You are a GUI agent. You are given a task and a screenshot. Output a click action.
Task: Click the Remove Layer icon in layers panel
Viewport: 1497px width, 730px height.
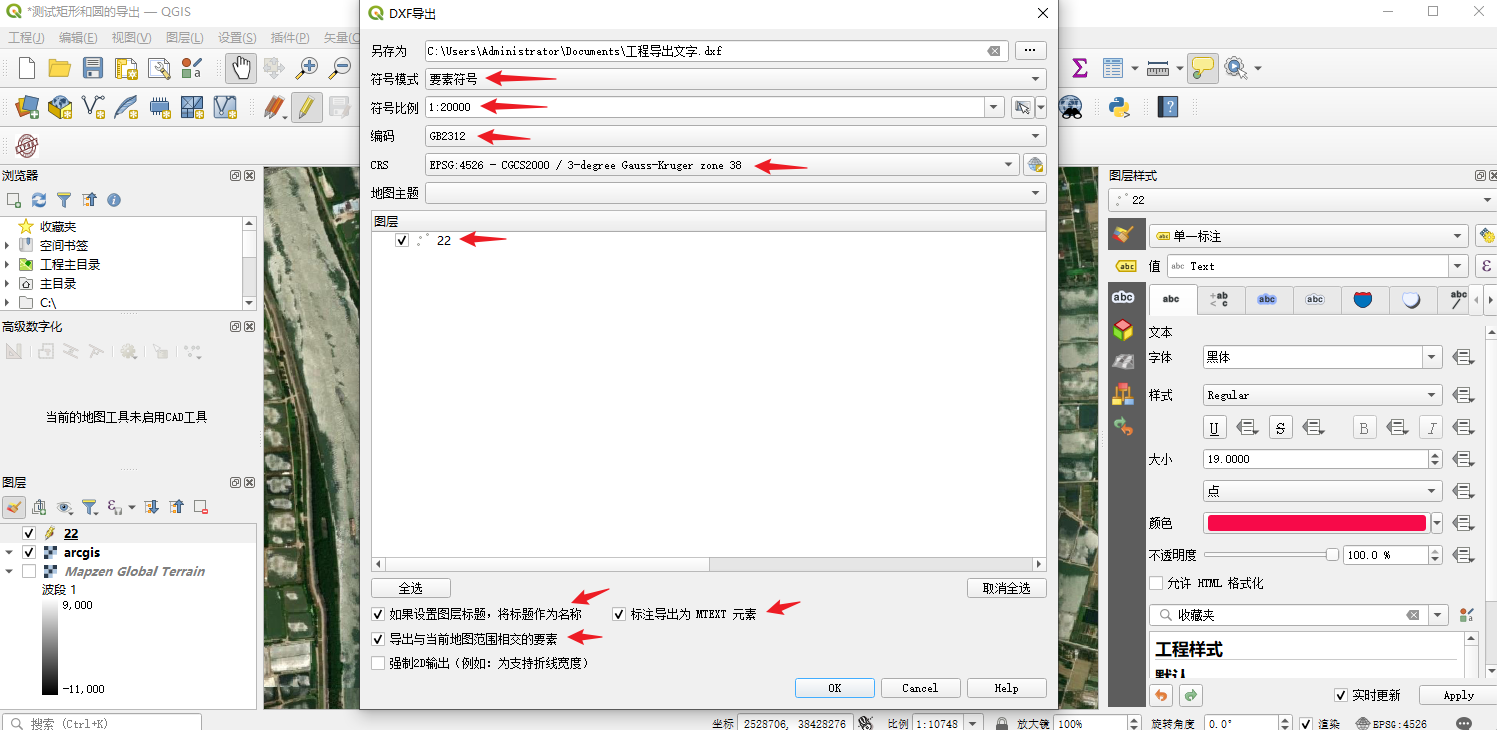(x=200, y=507)
